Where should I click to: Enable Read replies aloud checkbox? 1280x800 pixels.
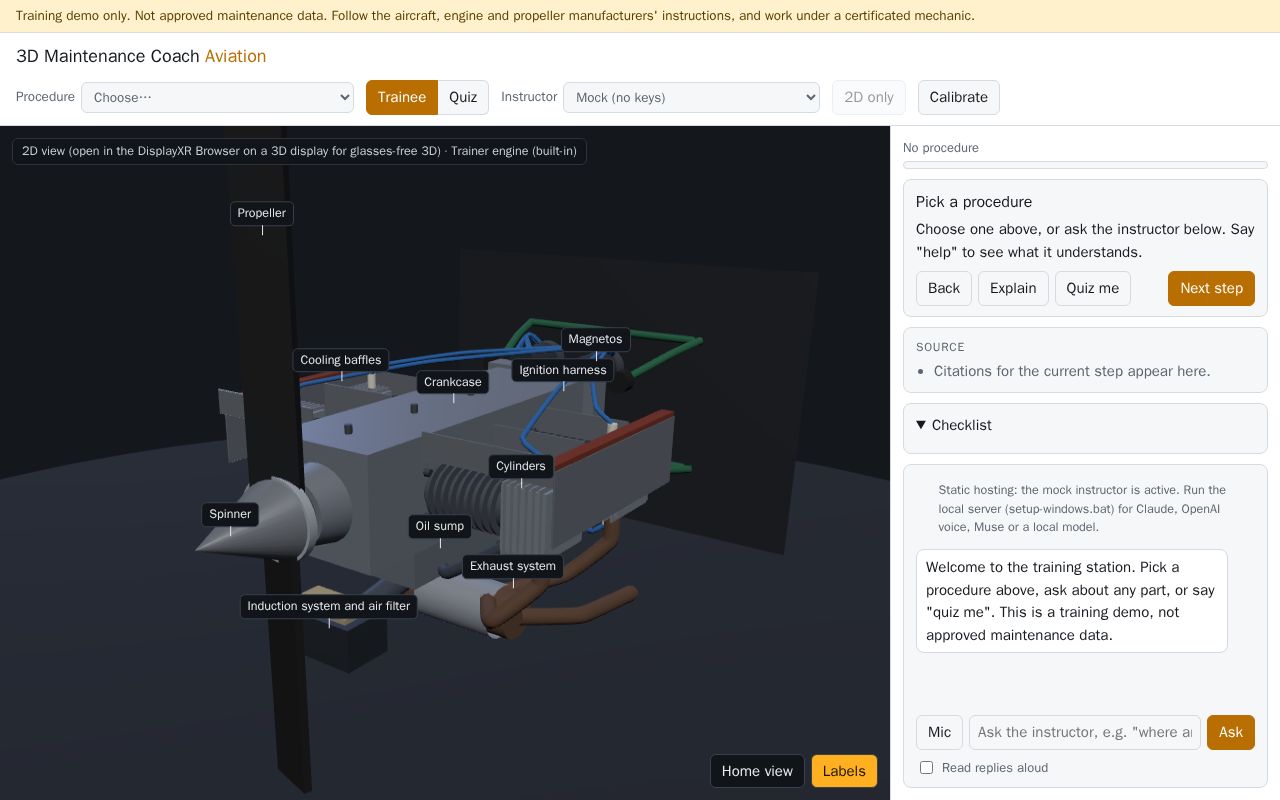(926, 767)
